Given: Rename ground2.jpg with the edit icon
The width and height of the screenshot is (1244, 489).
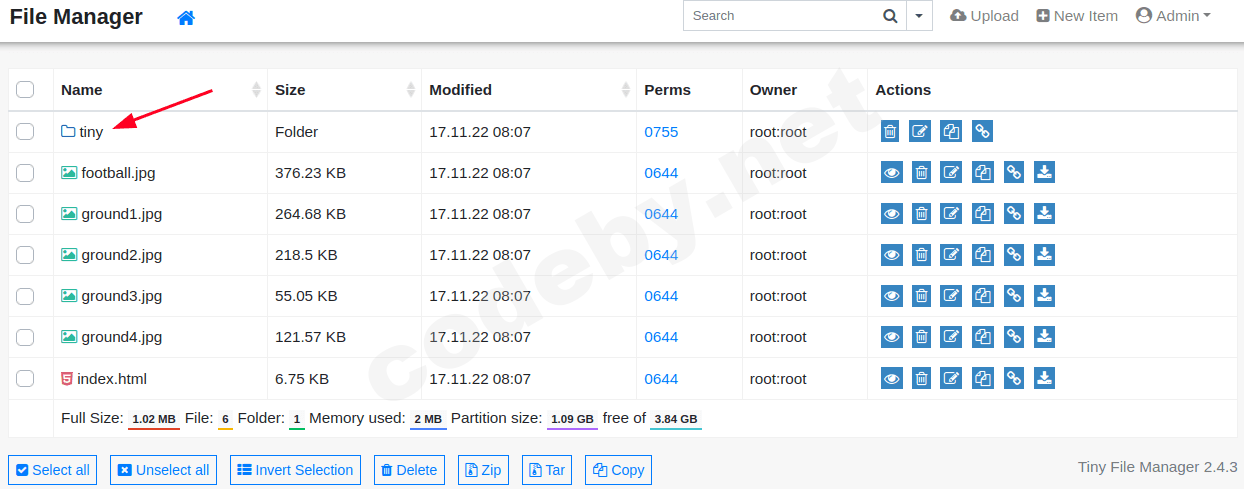Looking at the screenshot, I should click(952, 255).
